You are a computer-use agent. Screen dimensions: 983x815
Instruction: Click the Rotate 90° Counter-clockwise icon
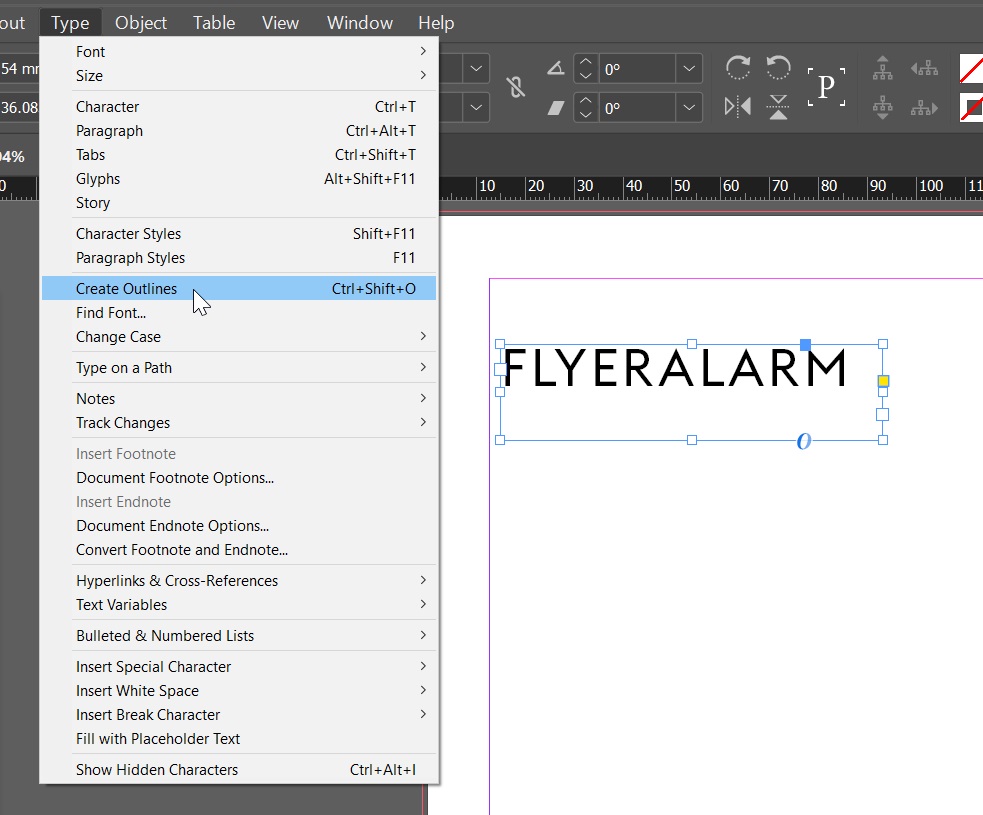[x=778, y=68]
